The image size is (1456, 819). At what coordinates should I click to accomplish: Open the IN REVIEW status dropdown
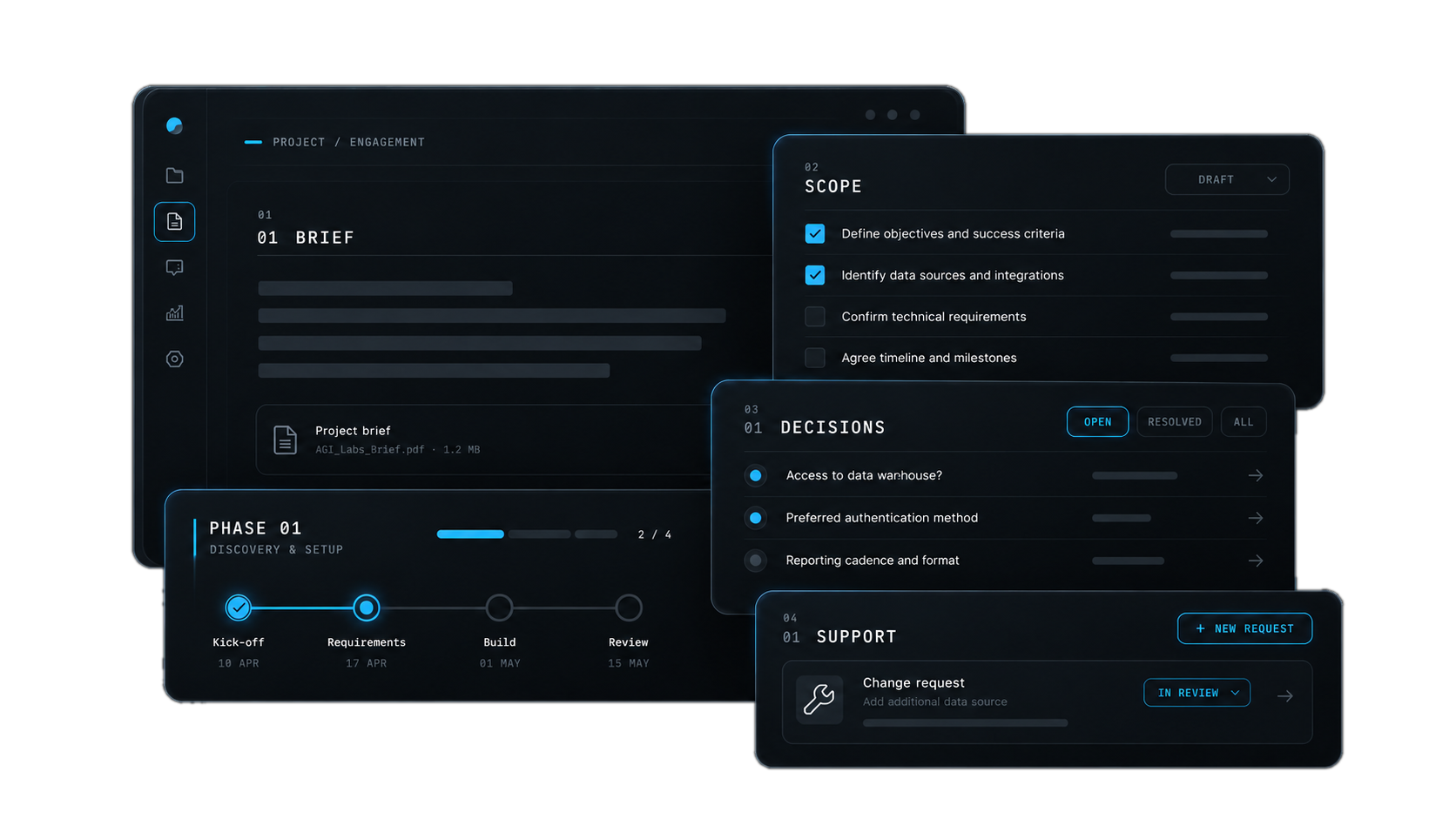coord(1197,693)
